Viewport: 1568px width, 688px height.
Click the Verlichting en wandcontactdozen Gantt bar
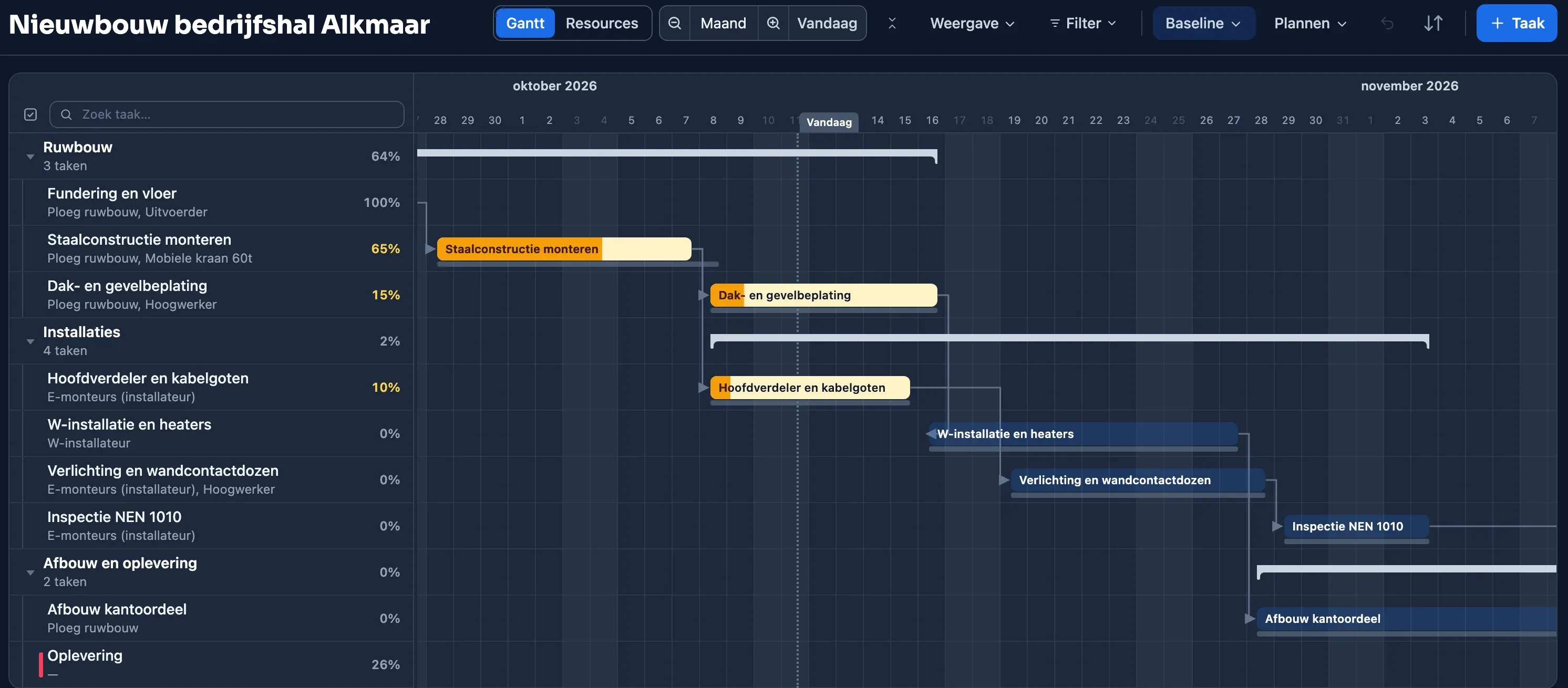pyautogui.click(x=1138, y=480)
